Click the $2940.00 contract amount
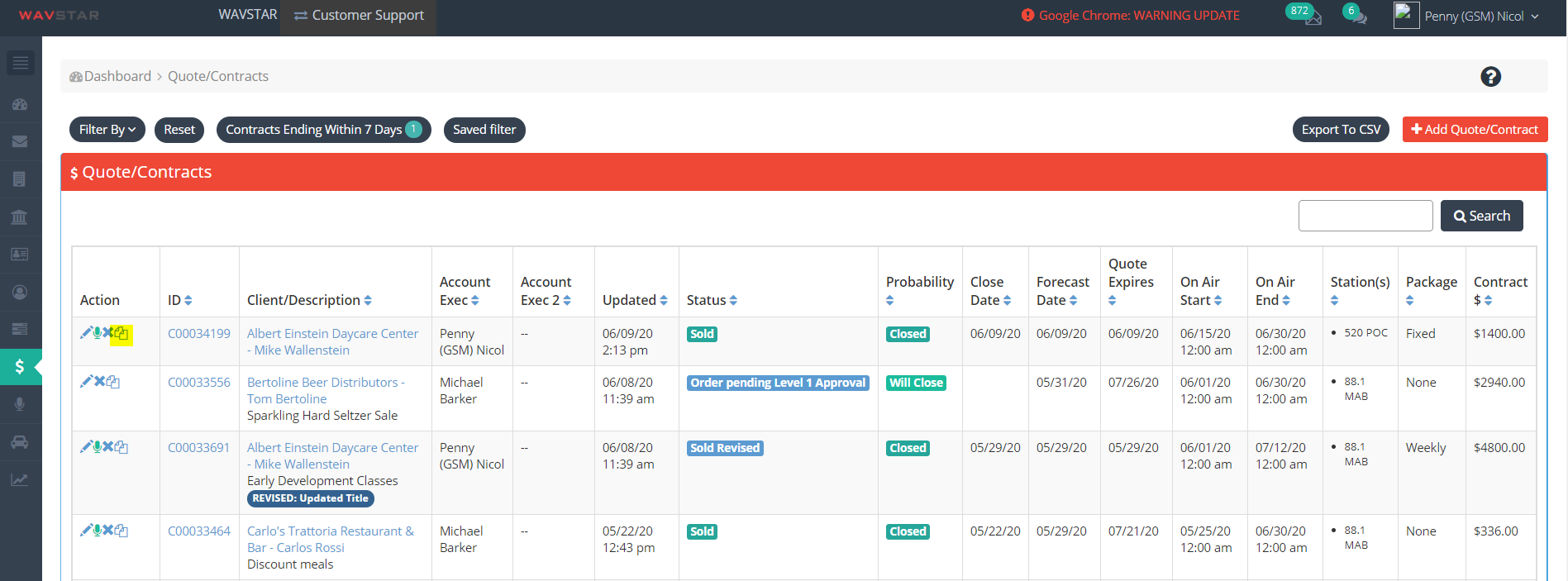The height and width of the screenshot is (581, 1568). pyautogui.click(x=1499, y=383)
